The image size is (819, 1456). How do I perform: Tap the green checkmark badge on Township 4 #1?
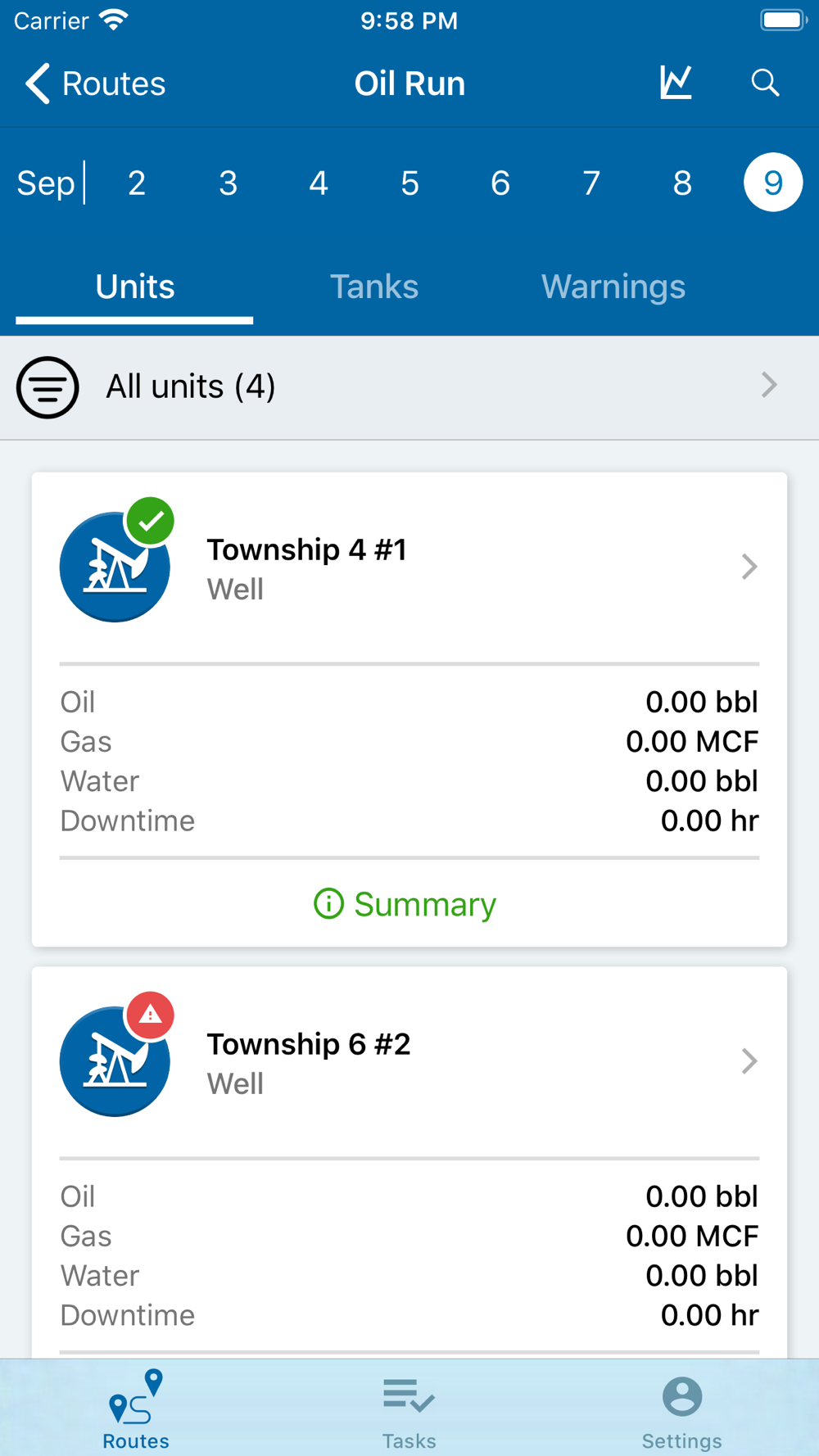tap(150, 521)
